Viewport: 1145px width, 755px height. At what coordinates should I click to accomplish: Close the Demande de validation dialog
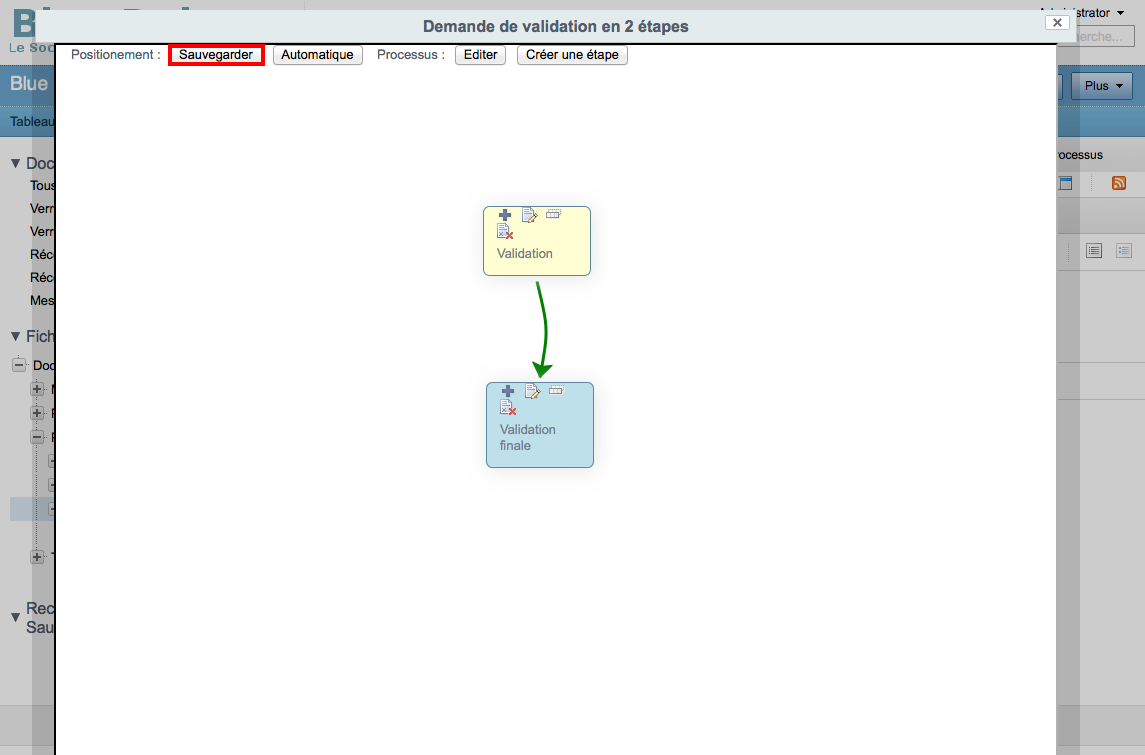click(1057, 23)
